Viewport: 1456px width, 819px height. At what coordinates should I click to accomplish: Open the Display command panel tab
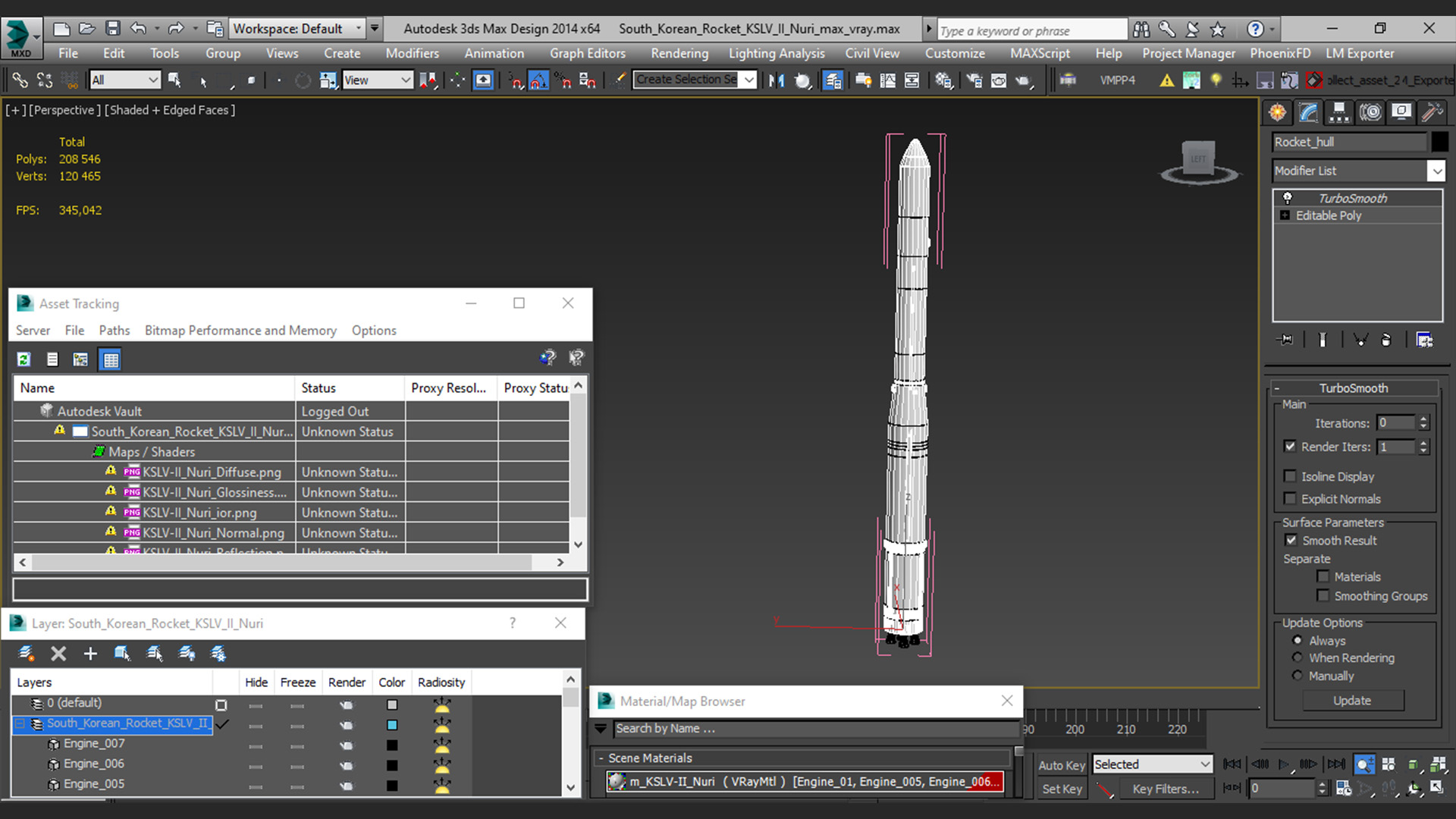(1401, 112)
